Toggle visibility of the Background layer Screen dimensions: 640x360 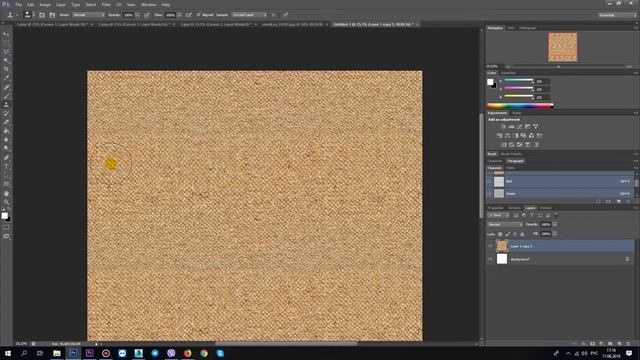click(490, 259)
